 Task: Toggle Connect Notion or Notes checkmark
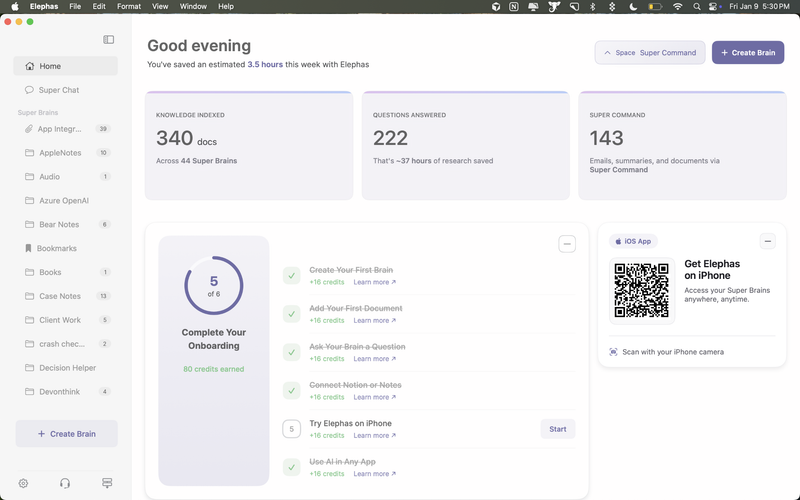[291, 391]
